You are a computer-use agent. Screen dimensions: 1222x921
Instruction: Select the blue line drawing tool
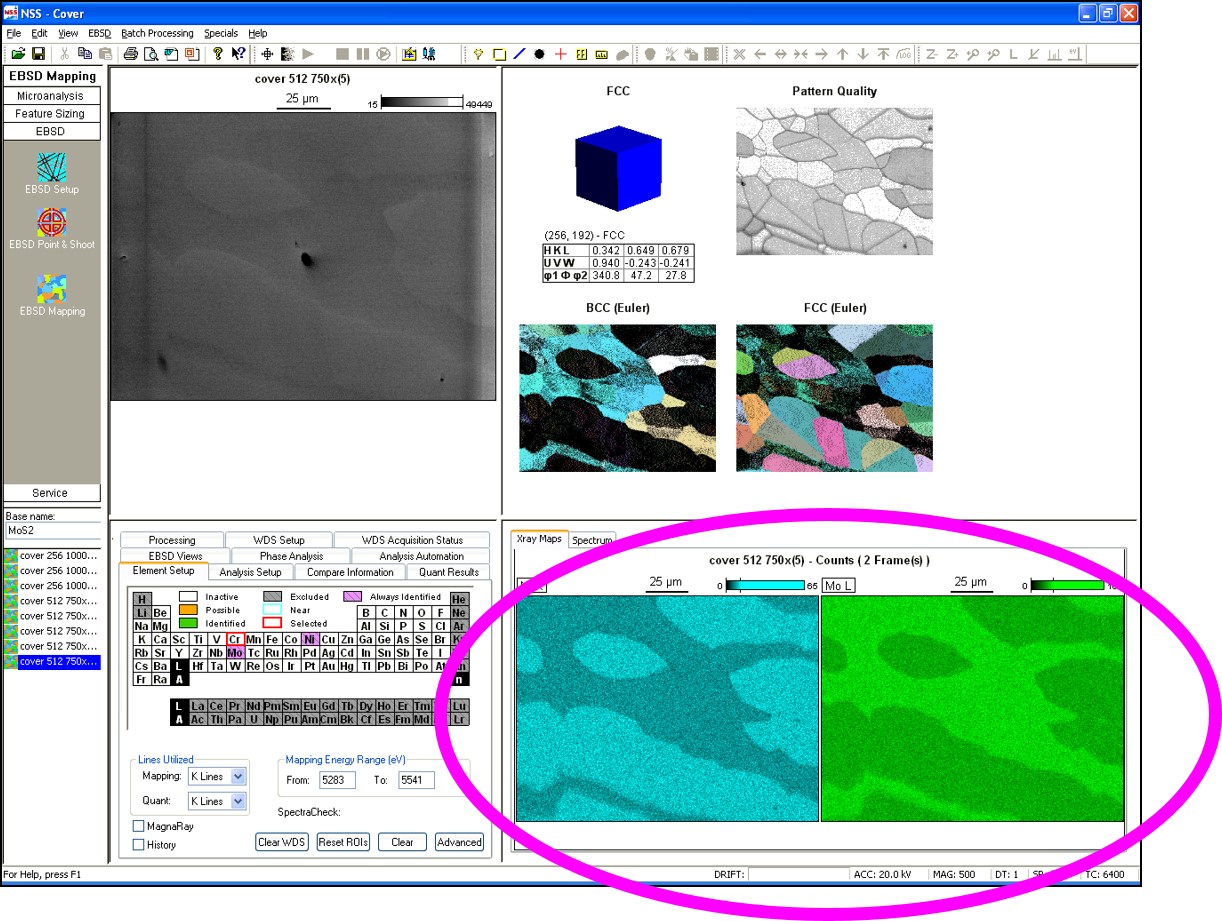coord(519,54)
